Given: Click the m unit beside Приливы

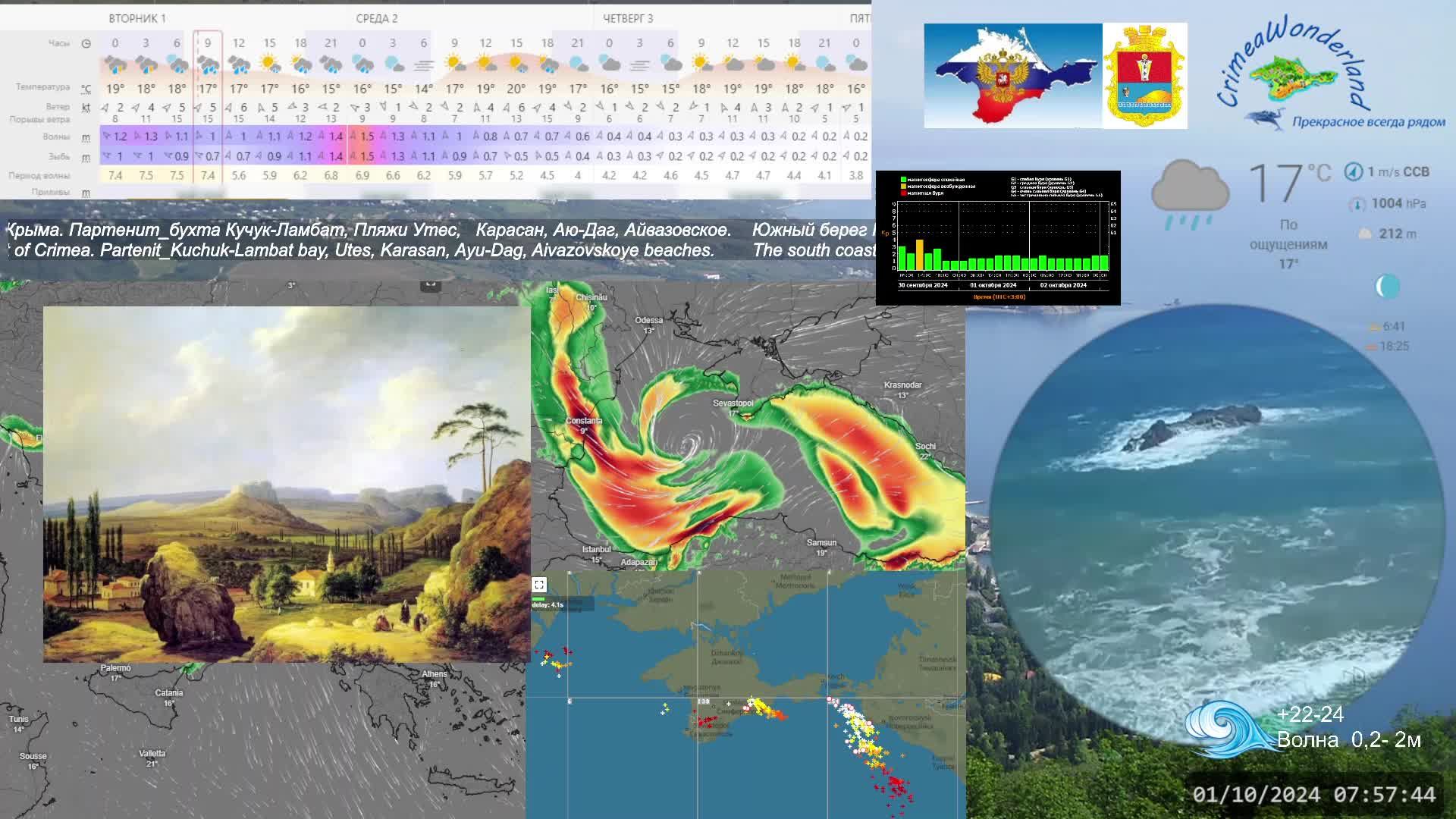Looking at the screenshot, I should click(x=86, y=193).
